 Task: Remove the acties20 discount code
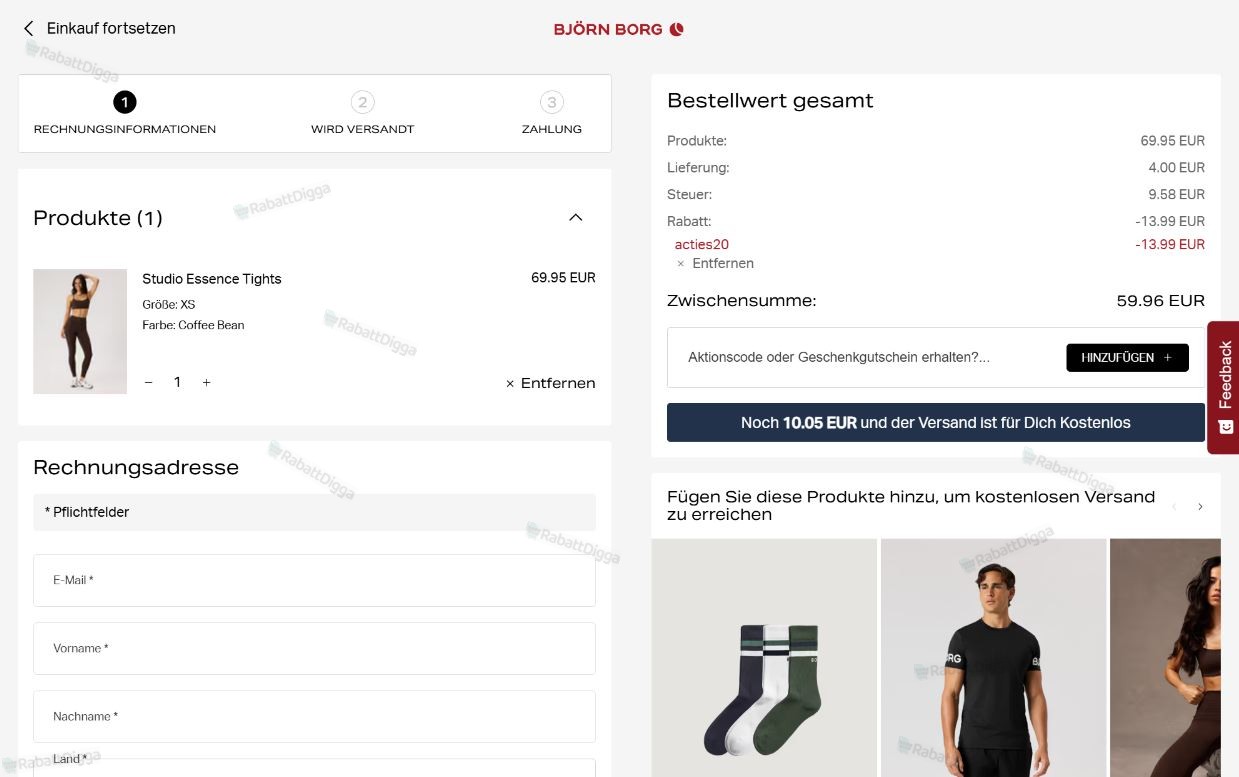[715, 264]
